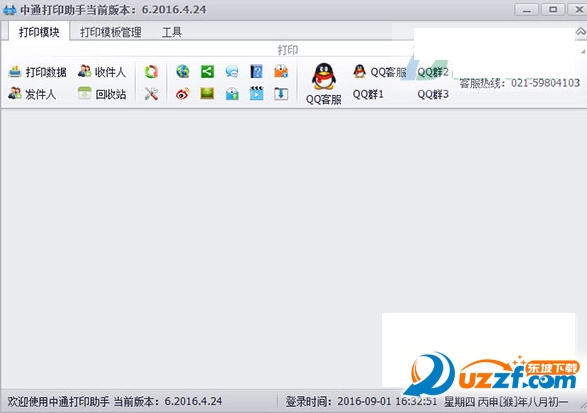Click the printer app icon in title bar
This screenshot has height=413, width=587.
click(9, 9)
